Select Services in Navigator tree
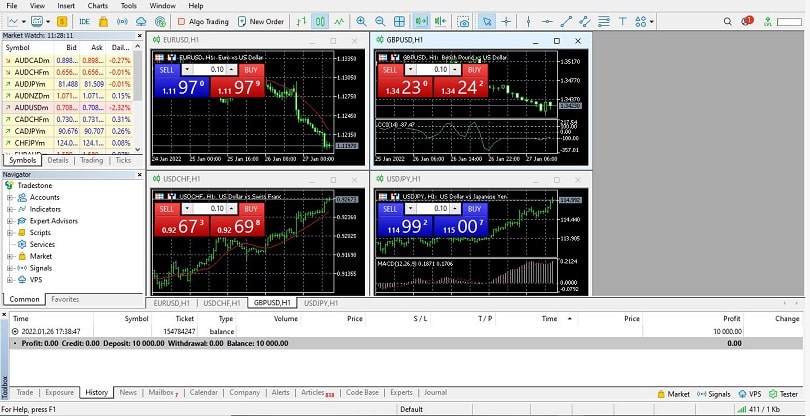The height and width of the screenshot is (416, 810). [42, 244]
